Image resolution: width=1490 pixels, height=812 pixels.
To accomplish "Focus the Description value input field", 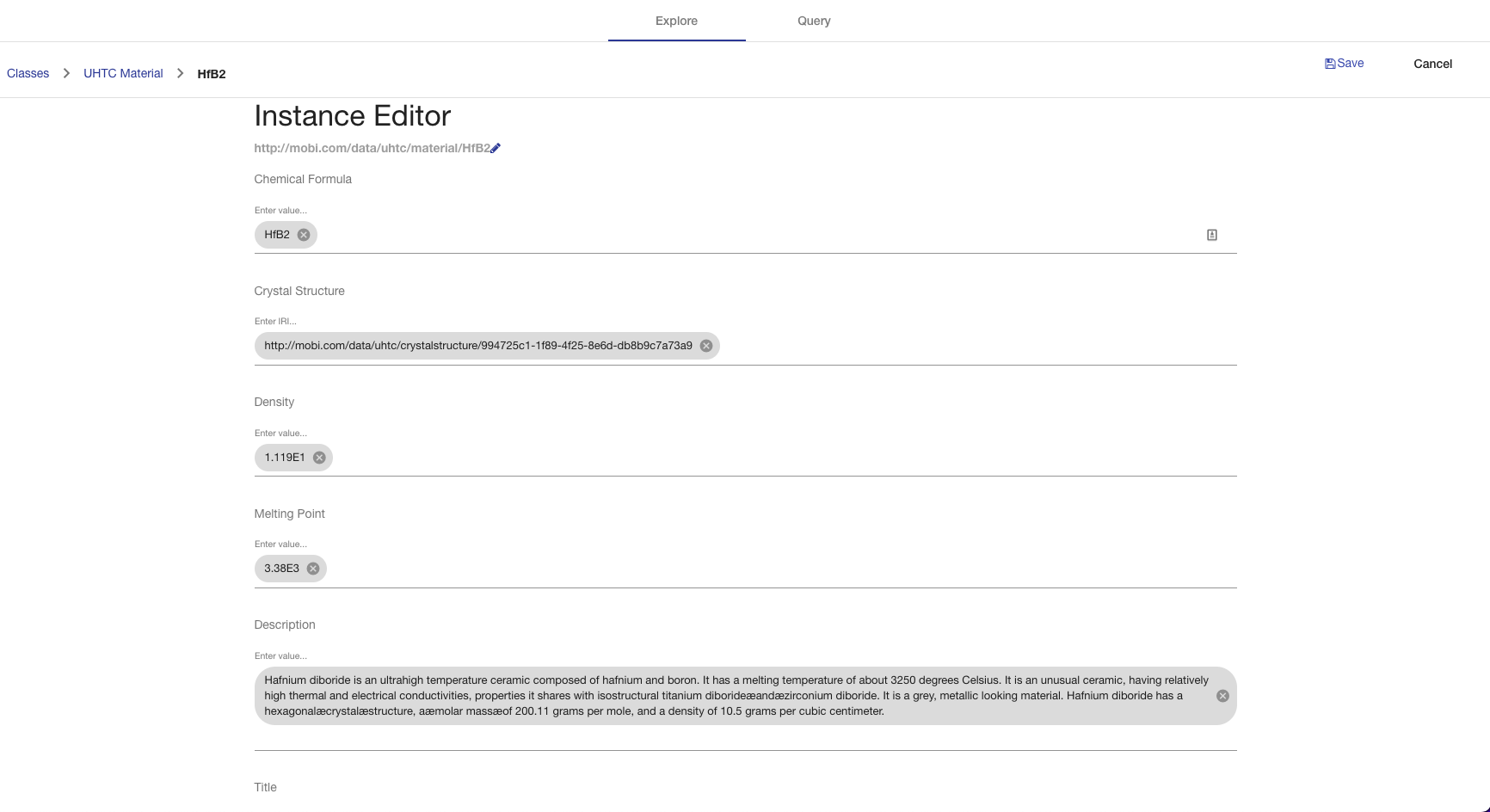I will (x=602, y=655).
